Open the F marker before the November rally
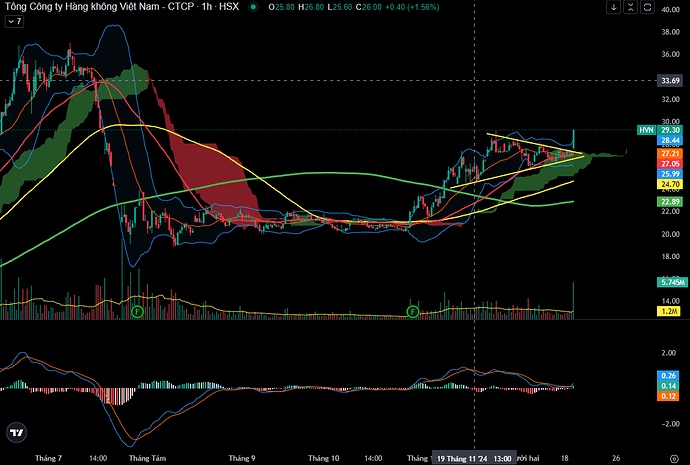Screen dimensions: 690x465 (413, 312)
